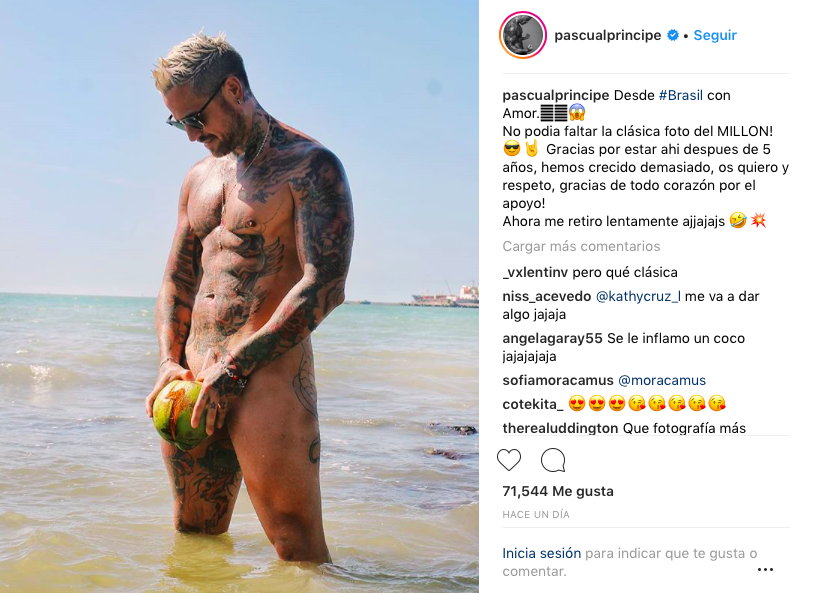Visit the sofiamoracamus profile
The image size is (813, 593).
click(558, 380)
